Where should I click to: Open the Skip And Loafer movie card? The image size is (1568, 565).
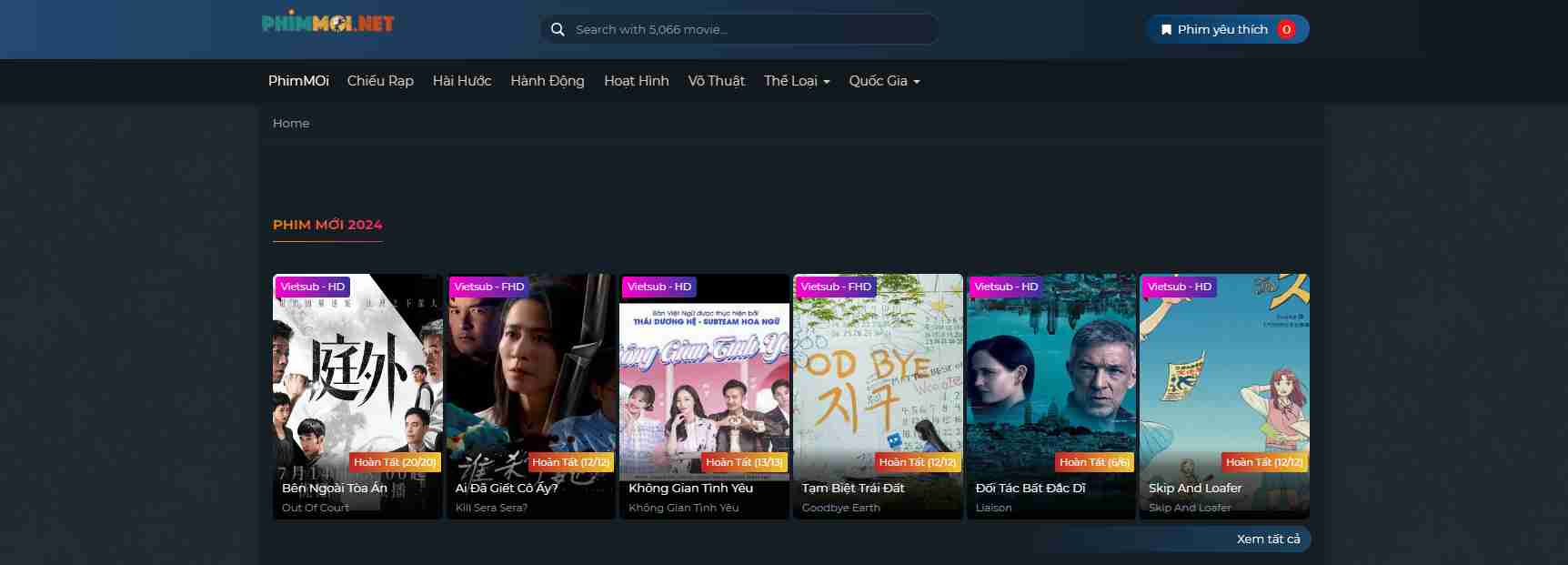(x=1224, y=382)
